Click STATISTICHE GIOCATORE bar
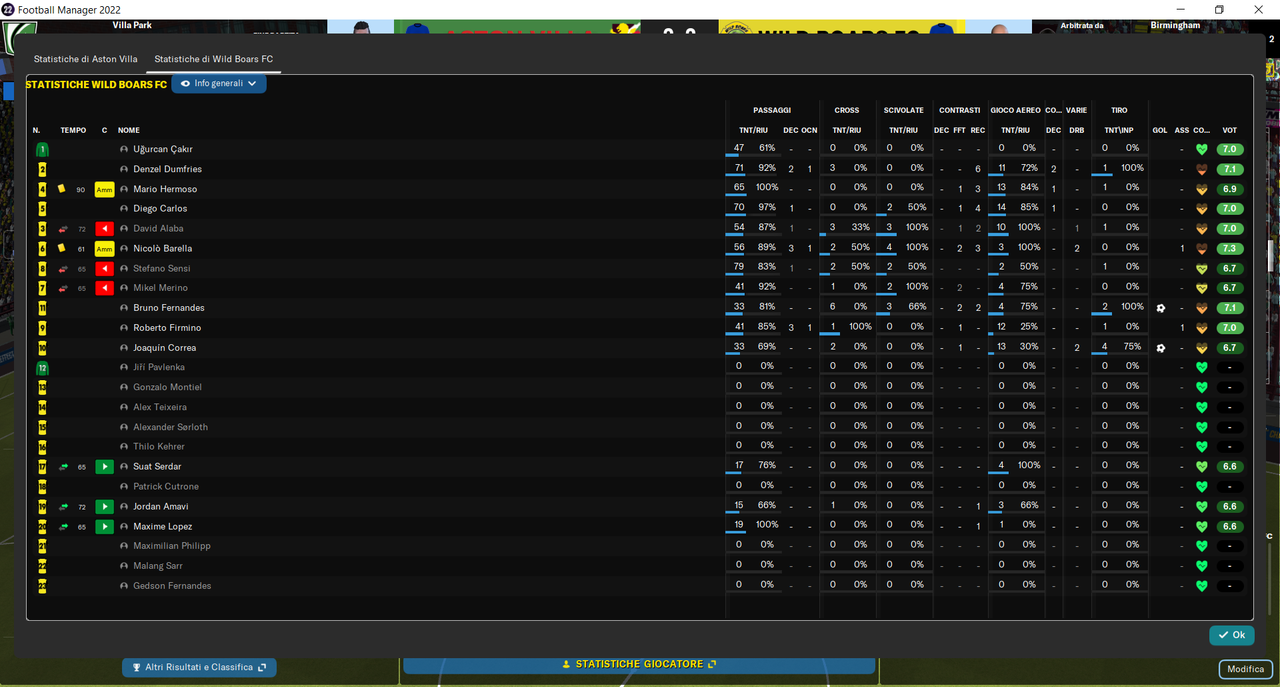Viewport: 1280px width, 687px height. pyautogui.click(x=639, y=664)
